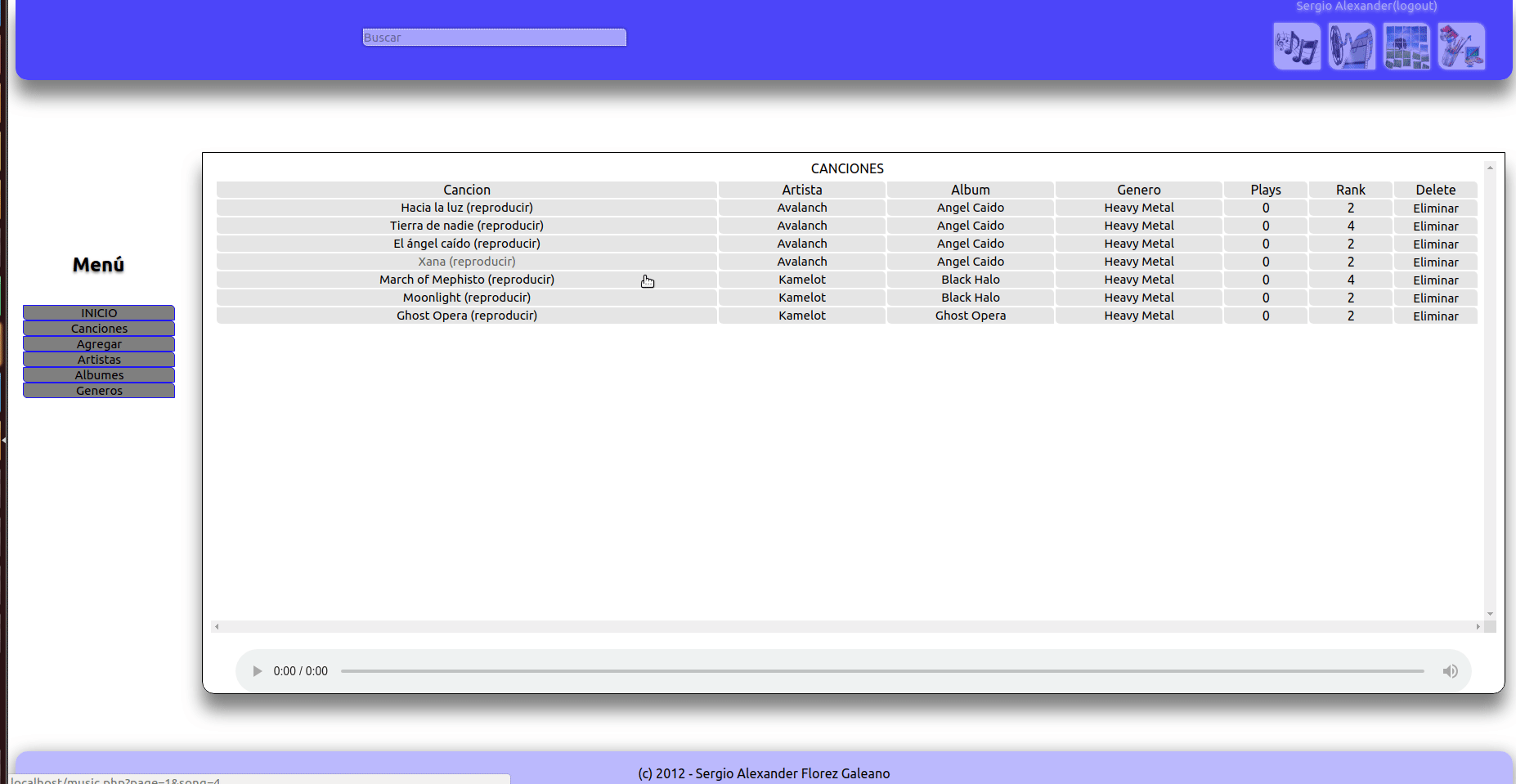Select the Canciones menu entry
Screen dimensions: 1516x784
click(x=99, y=328)
